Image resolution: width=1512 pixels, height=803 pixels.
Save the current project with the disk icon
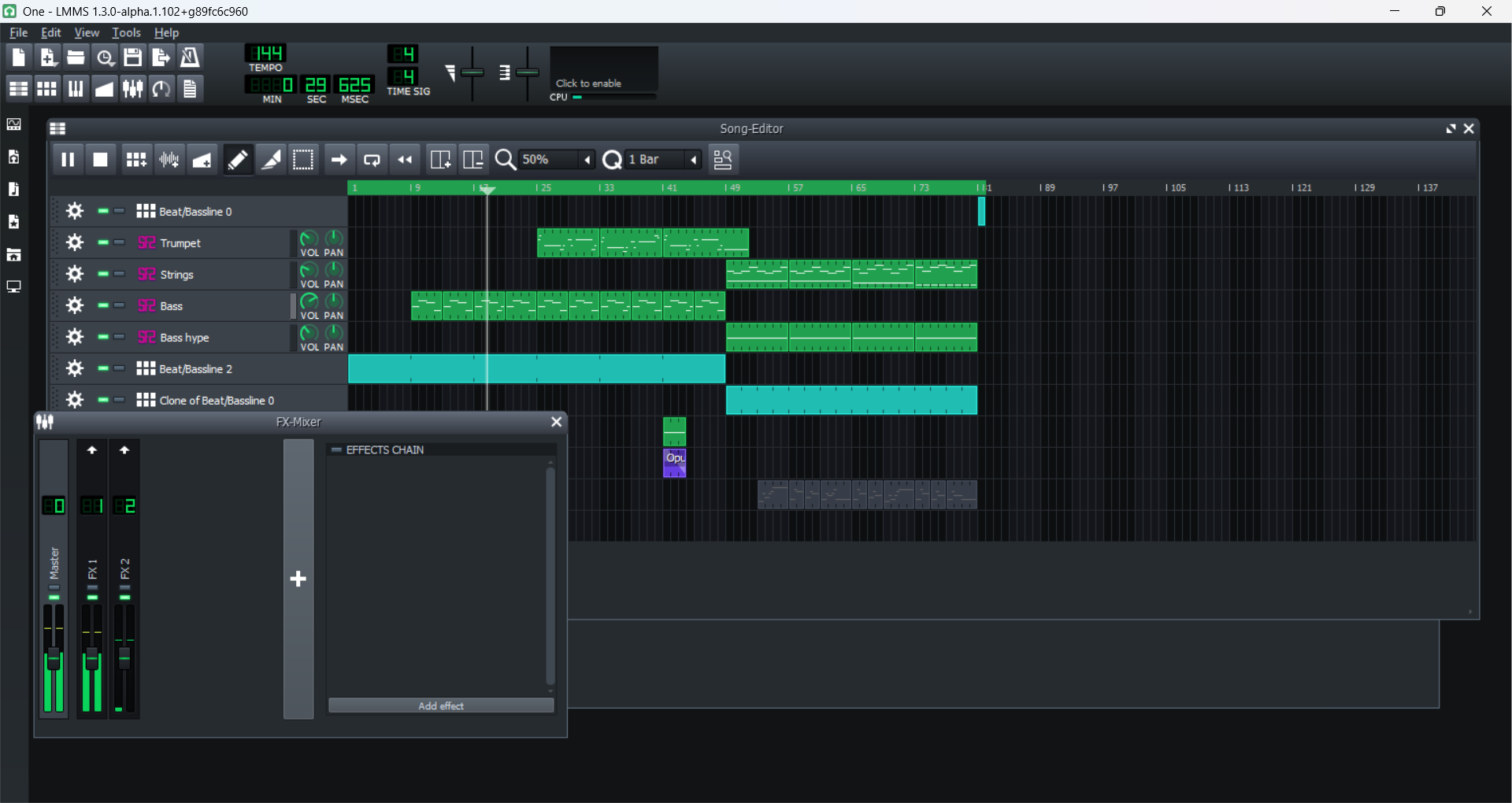click(x=133, y=57)
